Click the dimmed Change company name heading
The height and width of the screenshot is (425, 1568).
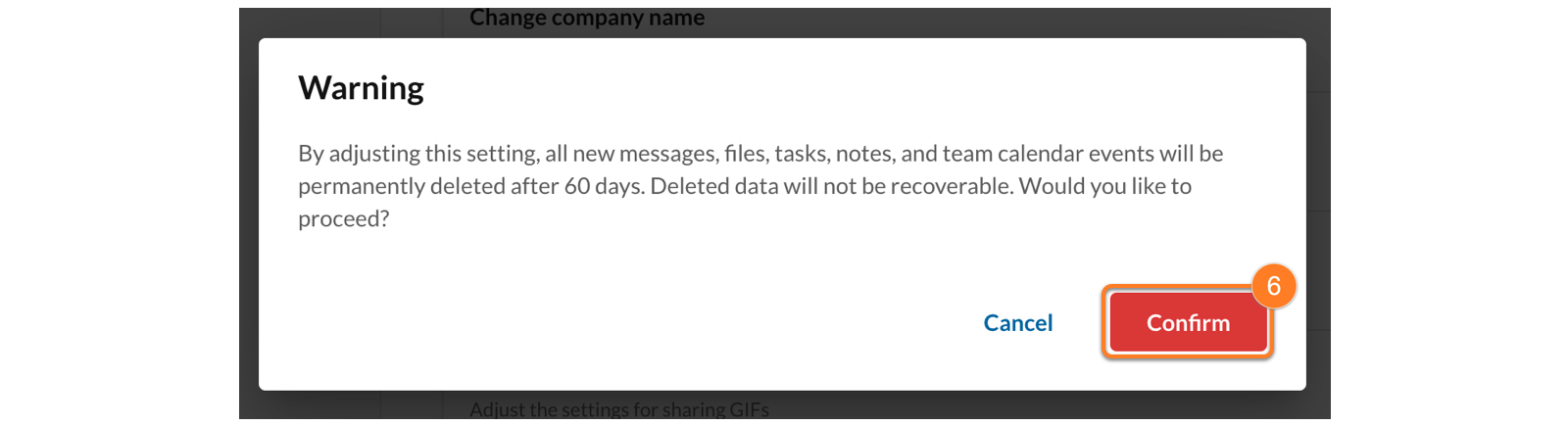[x=586, y=18]
